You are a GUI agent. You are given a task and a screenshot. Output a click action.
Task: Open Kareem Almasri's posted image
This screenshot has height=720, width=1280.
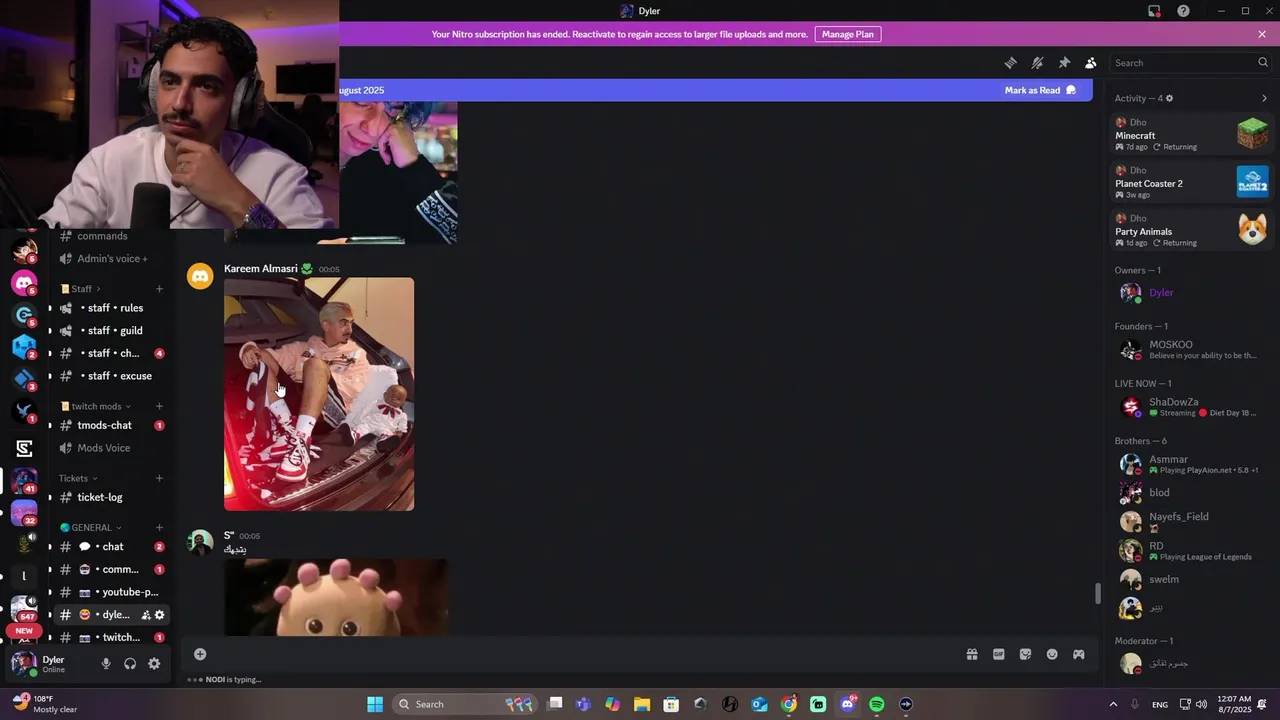319,394
